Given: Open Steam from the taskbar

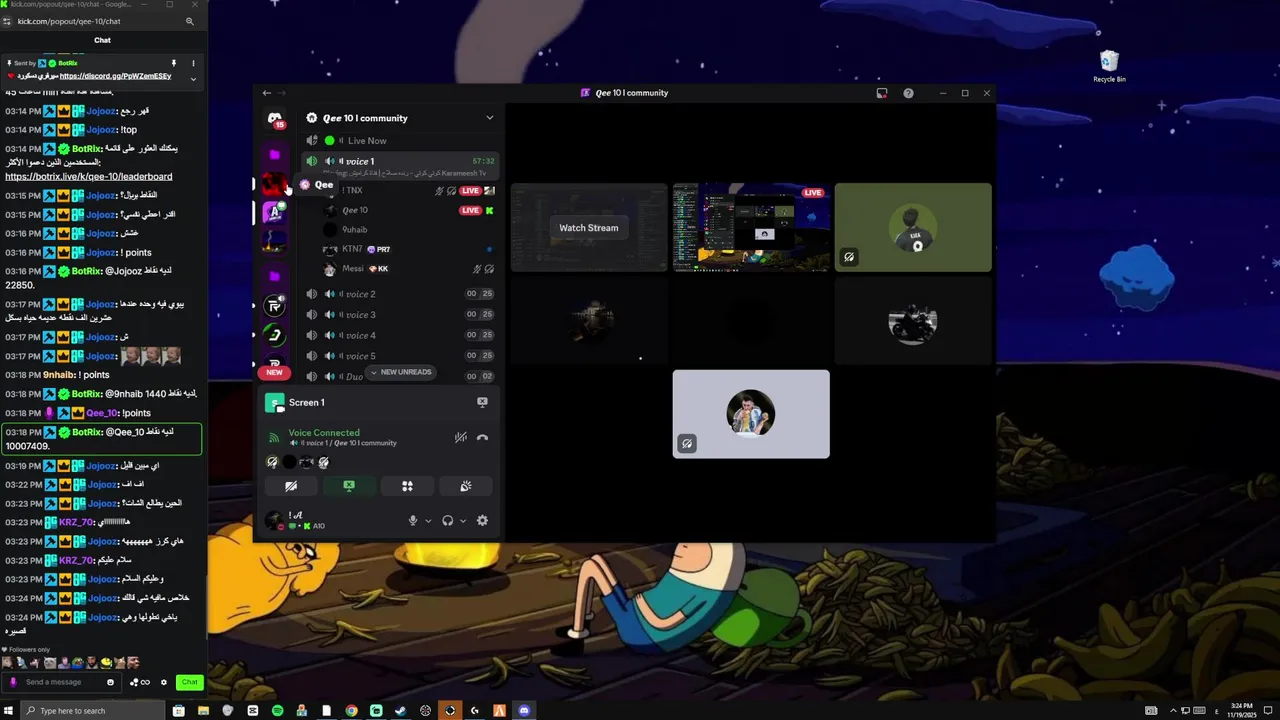Looking at the screenshot, I should 401,711.
